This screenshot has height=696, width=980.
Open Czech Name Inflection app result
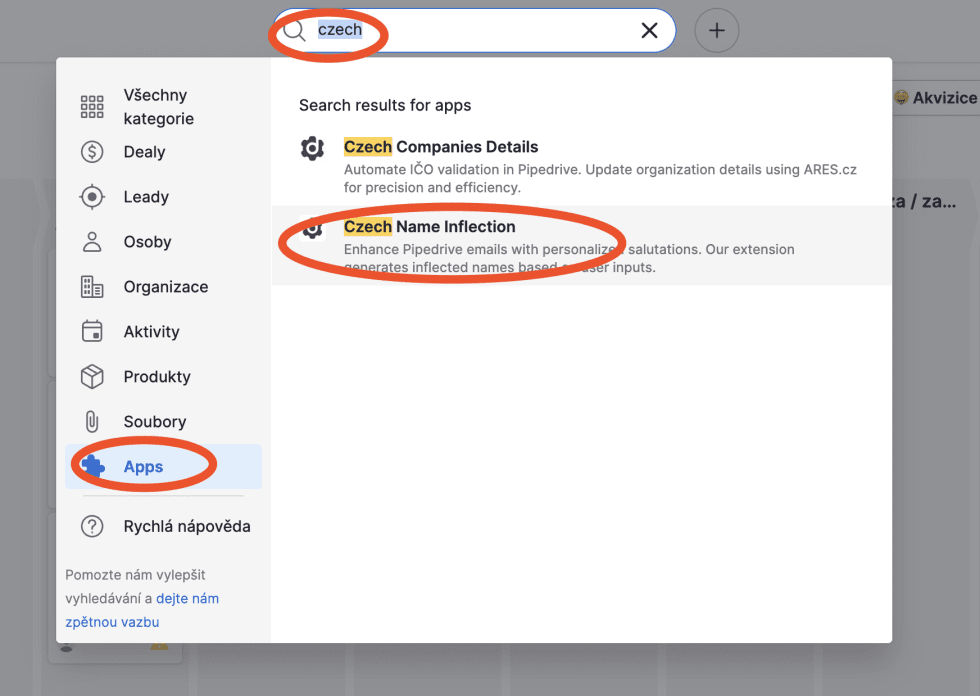pos(429,227)
